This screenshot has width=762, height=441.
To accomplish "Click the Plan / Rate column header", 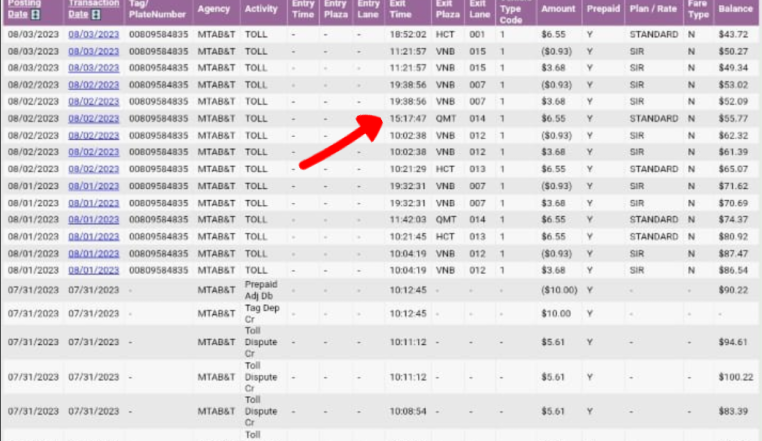I will point(654,9).
